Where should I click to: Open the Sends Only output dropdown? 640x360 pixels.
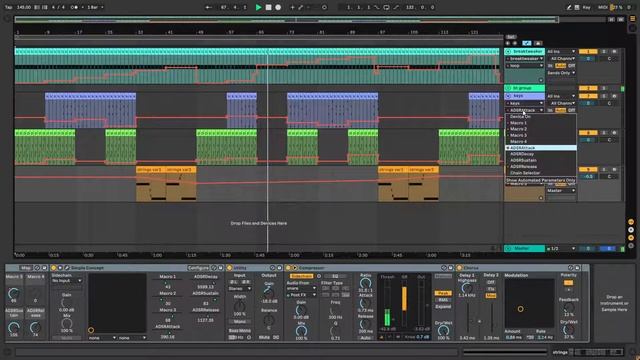tap(561, 73)
